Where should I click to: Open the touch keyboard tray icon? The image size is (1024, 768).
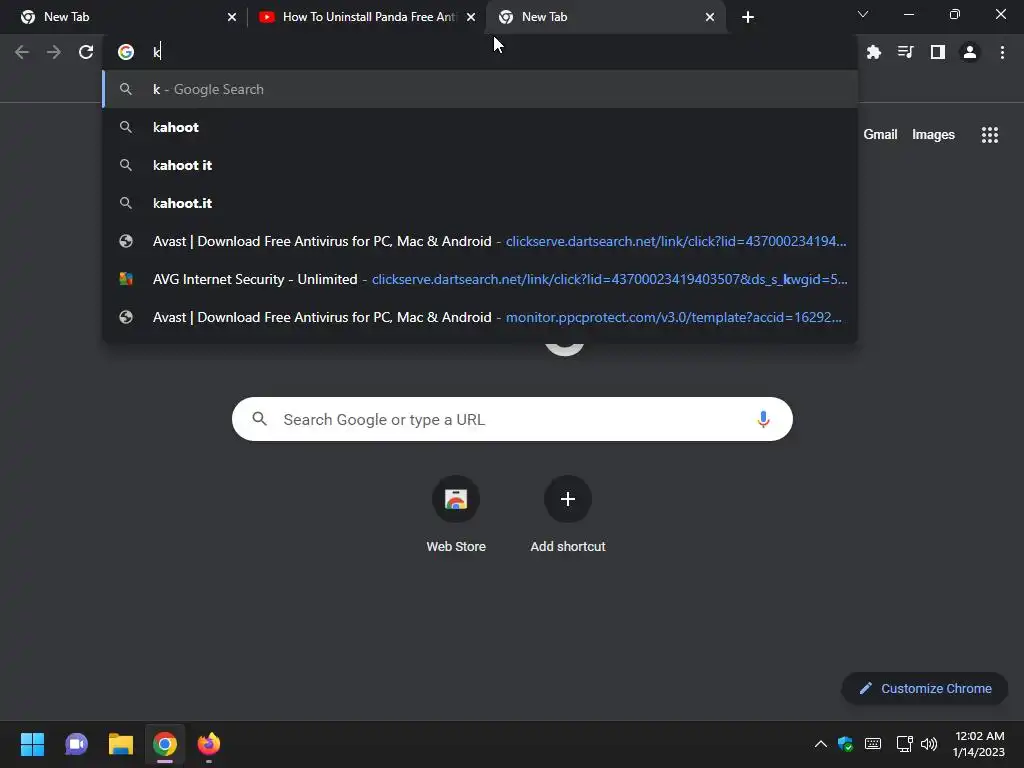[x=873, y=744]
